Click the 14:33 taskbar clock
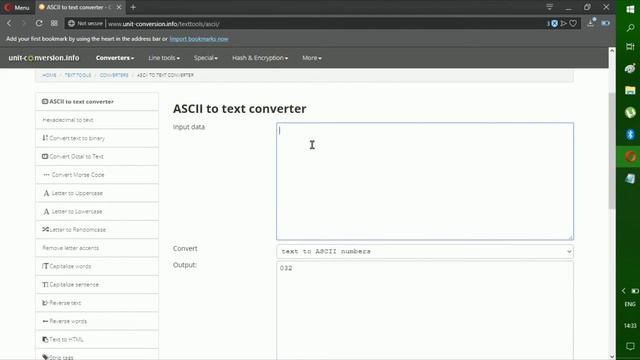 point(630,325)
